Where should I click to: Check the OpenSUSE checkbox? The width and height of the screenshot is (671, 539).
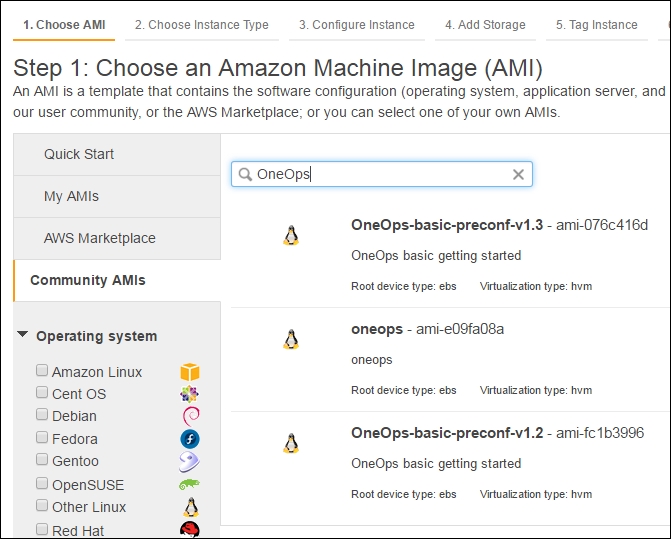42,483
